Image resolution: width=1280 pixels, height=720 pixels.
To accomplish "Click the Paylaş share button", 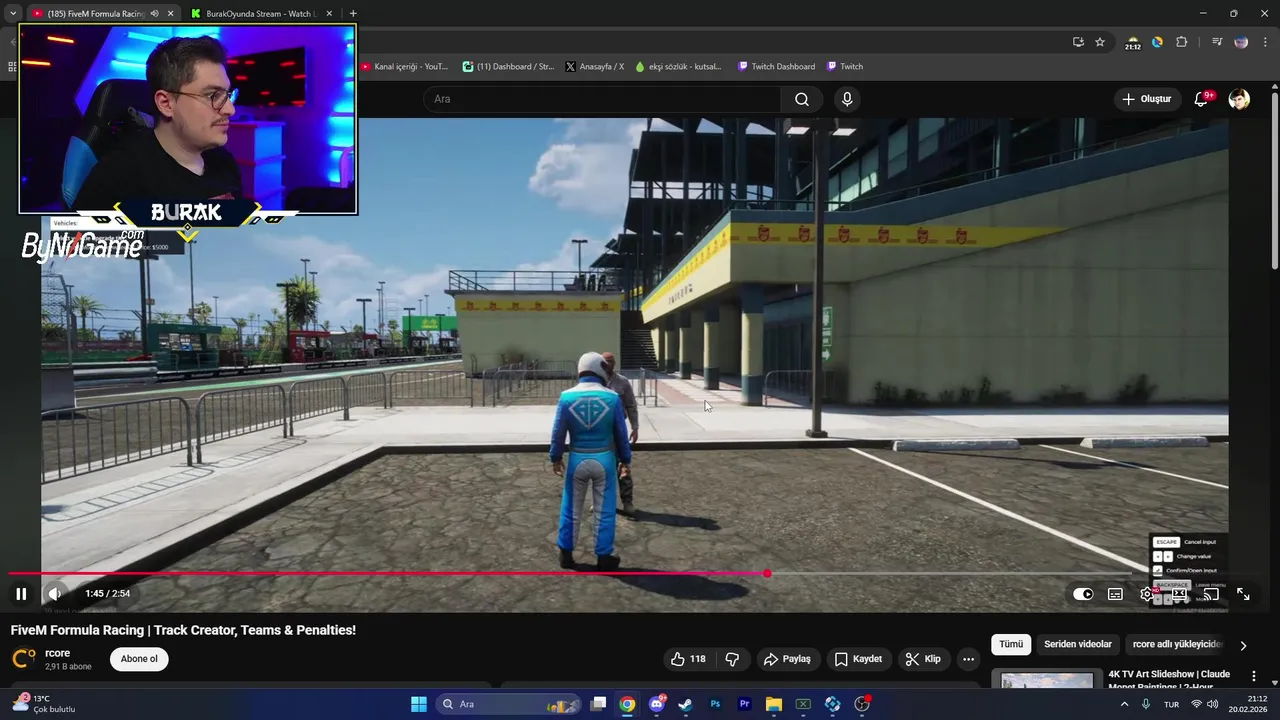I will [787, 659].
